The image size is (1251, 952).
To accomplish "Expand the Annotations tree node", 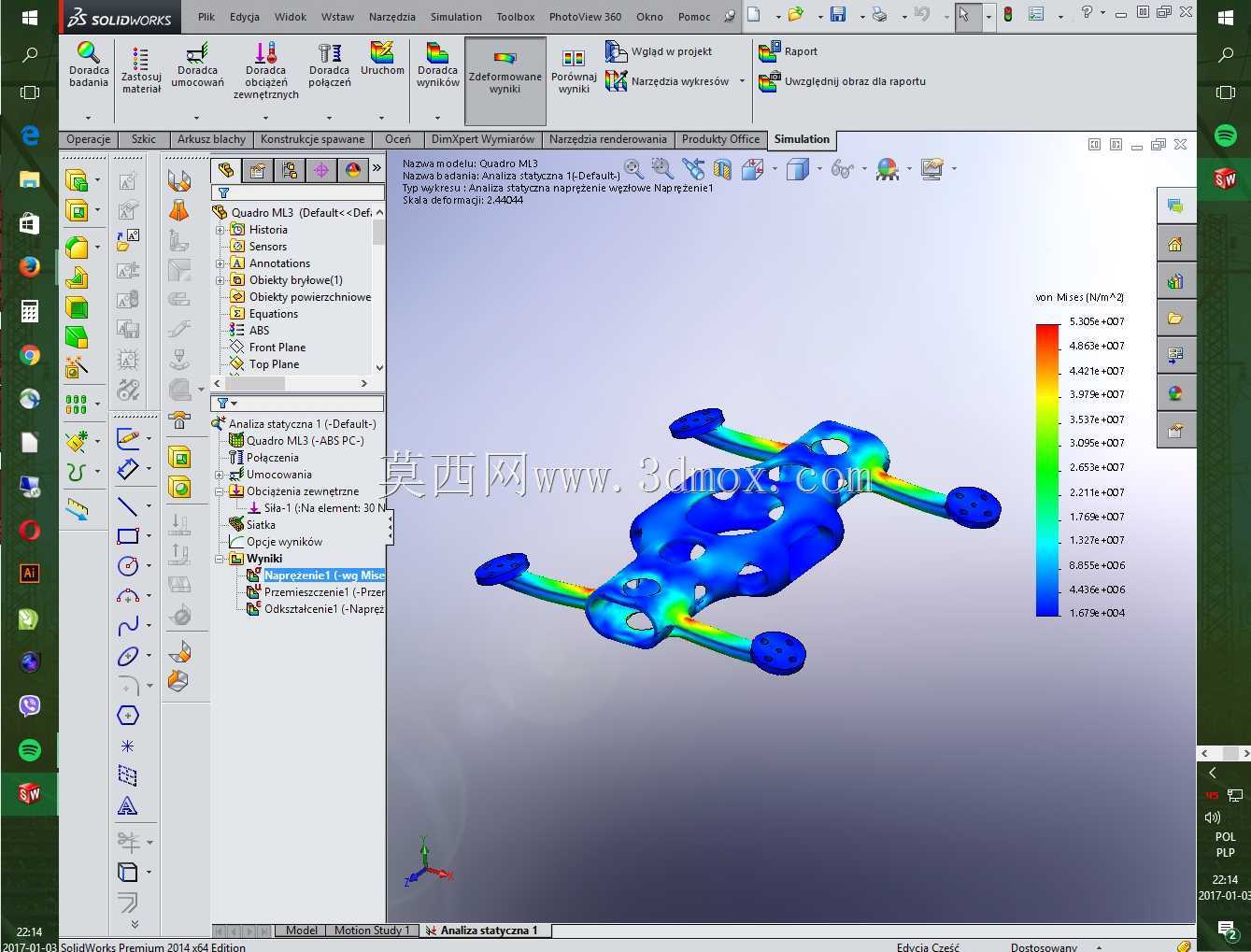I will click(220, 263).
